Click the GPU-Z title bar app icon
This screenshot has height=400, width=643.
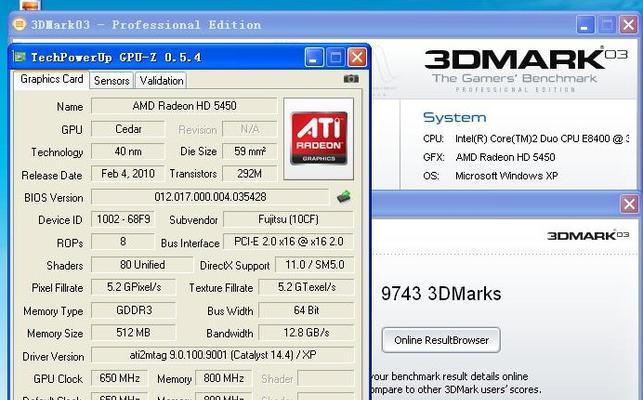point(19,57)
